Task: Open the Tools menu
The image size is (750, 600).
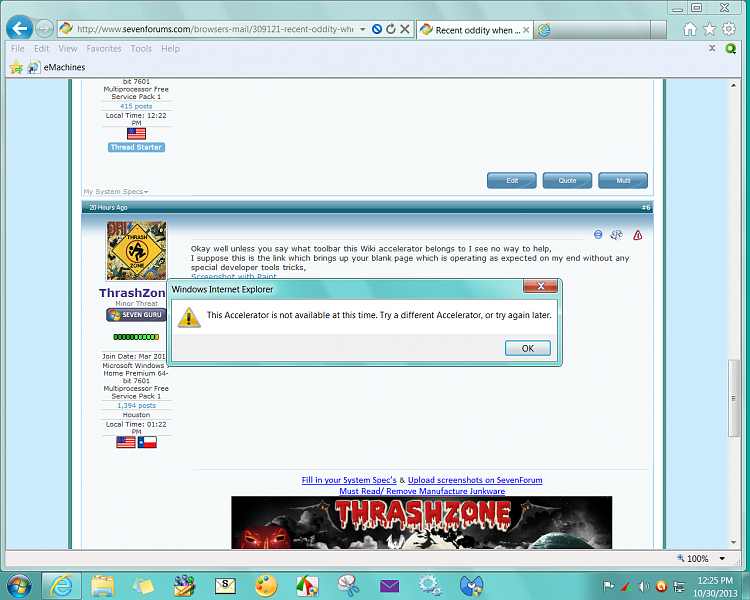Action: 141,48
